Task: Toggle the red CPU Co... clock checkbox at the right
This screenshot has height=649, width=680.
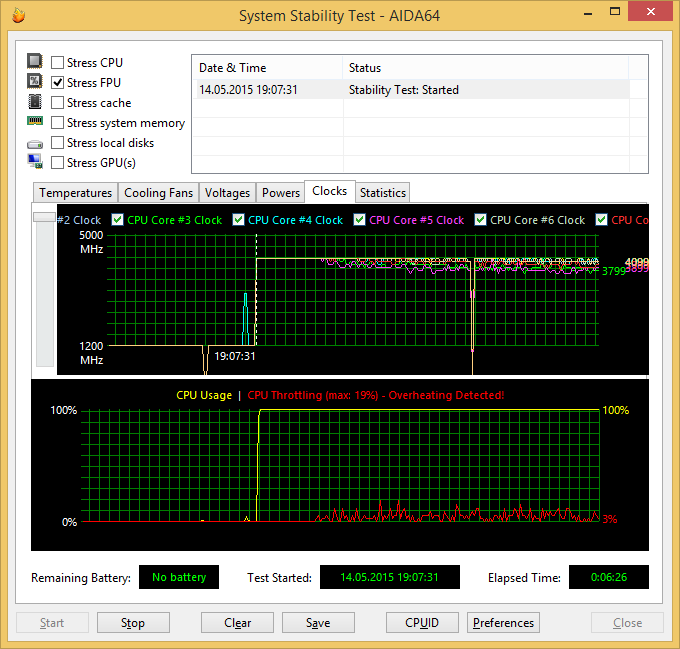Action: click(601, 220)
